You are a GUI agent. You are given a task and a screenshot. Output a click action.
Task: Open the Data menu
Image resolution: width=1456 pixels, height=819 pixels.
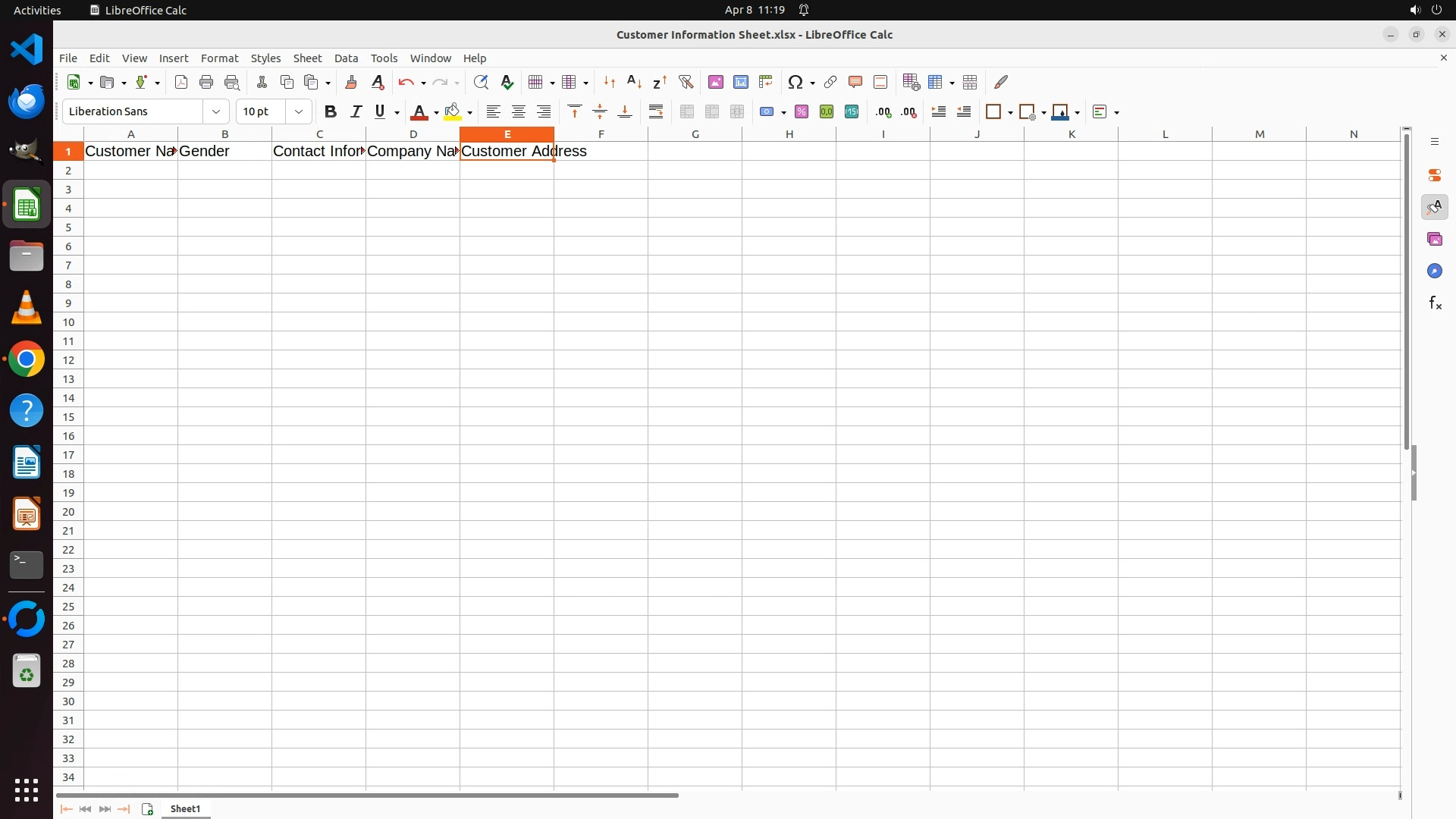[346, 58]
